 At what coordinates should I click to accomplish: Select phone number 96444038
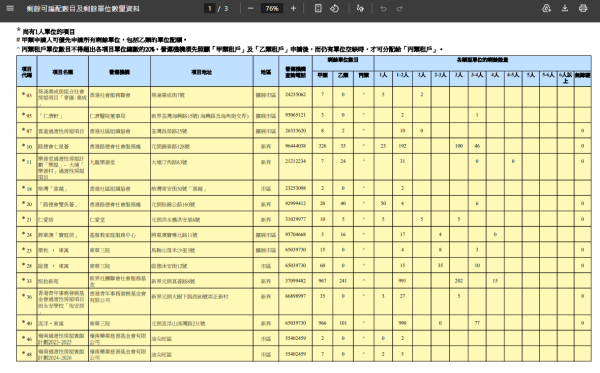295,146
